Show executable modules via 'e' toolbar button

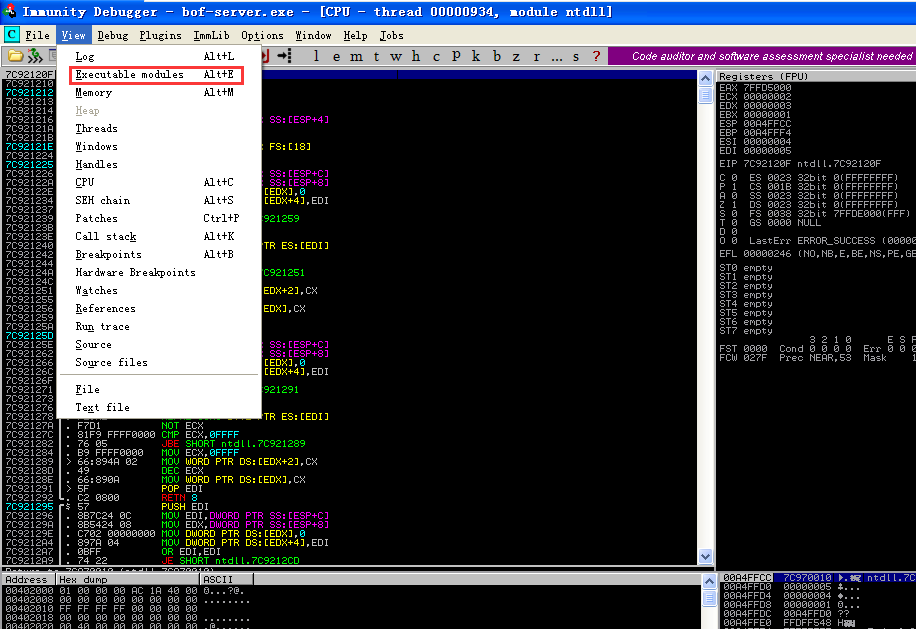[x=336, y=56]
